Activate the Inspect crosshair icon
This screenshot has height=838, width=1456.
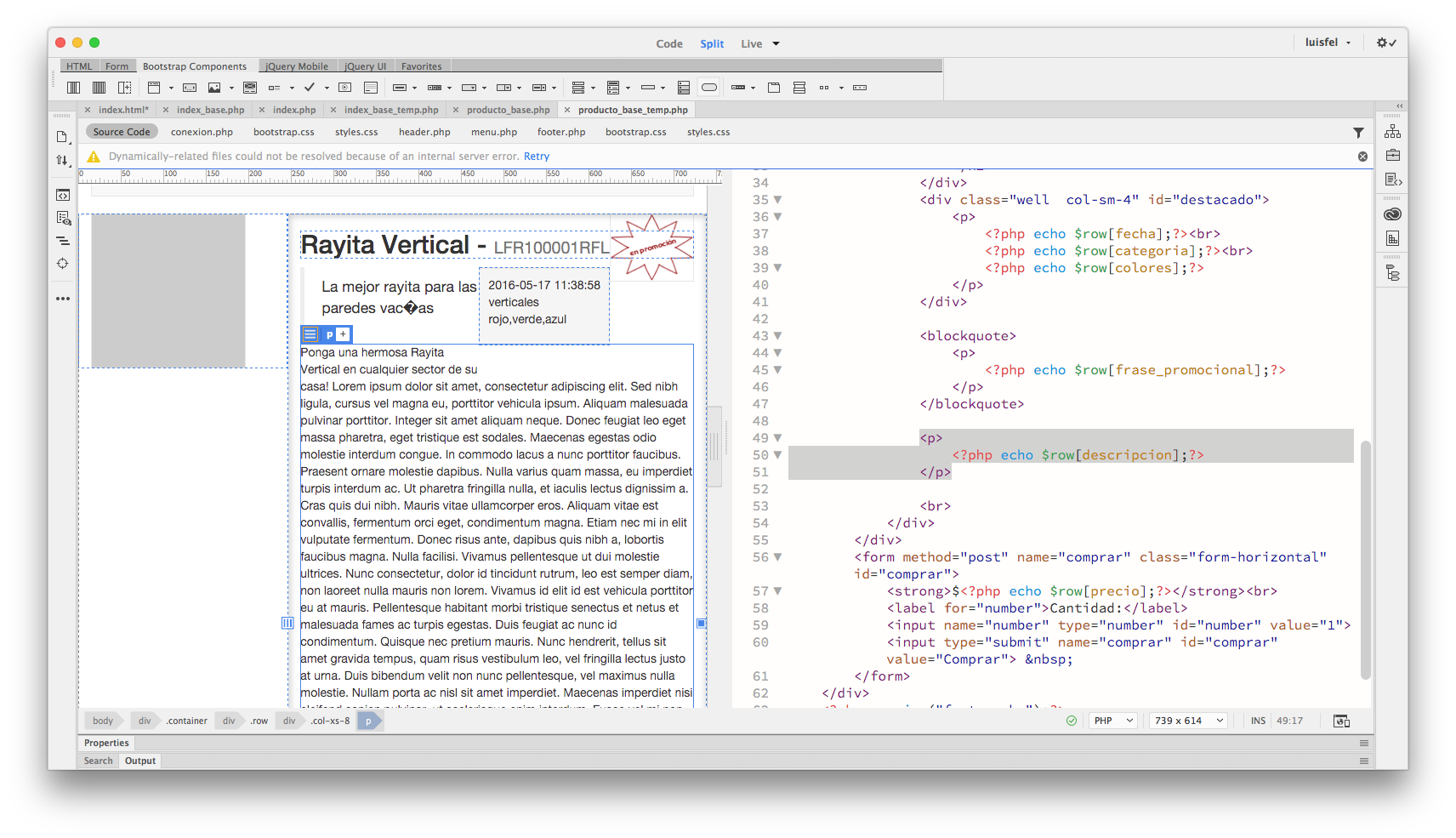(x=63, y=264)
